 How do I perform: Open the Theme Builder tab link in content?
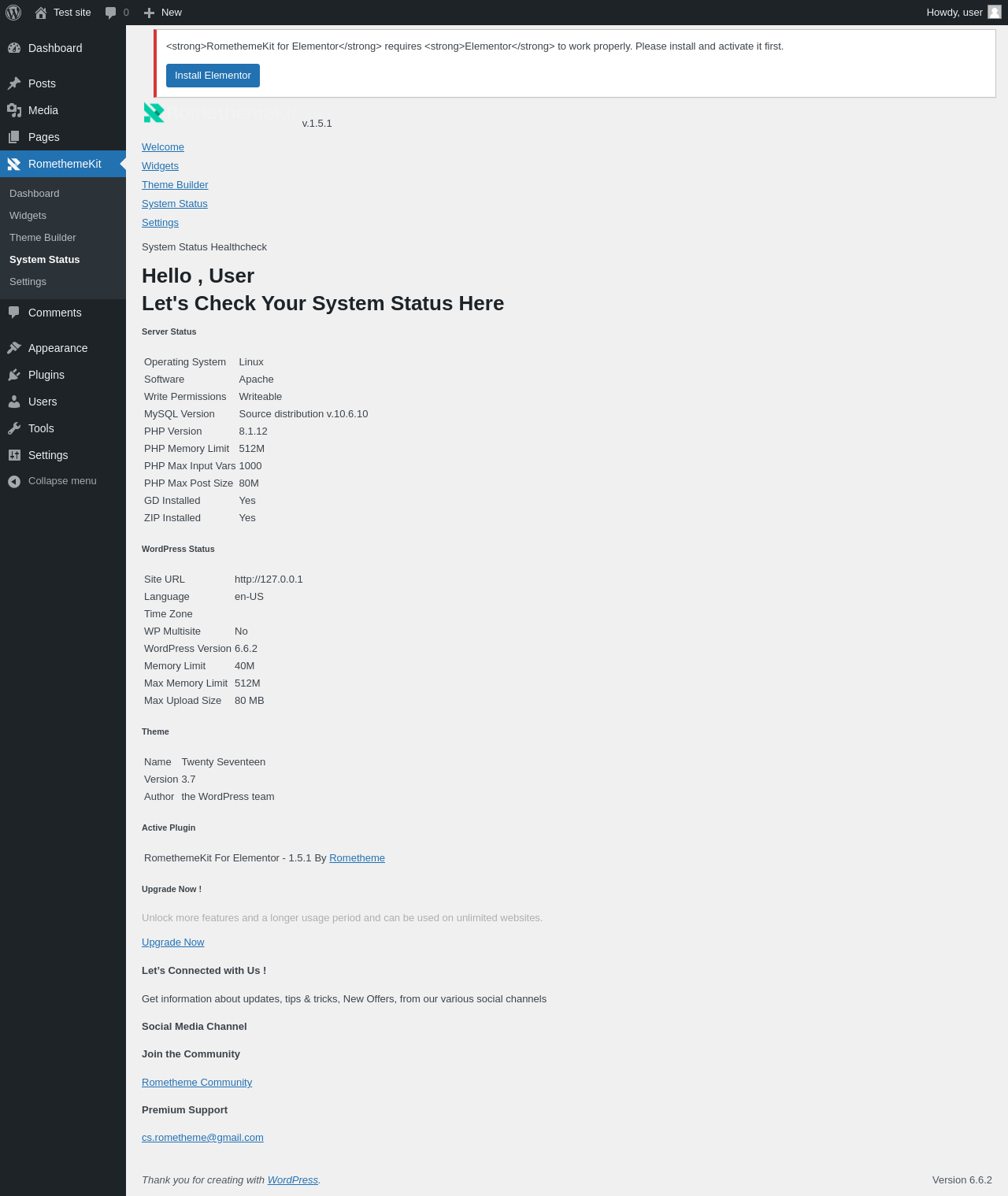tap(175, 185)
